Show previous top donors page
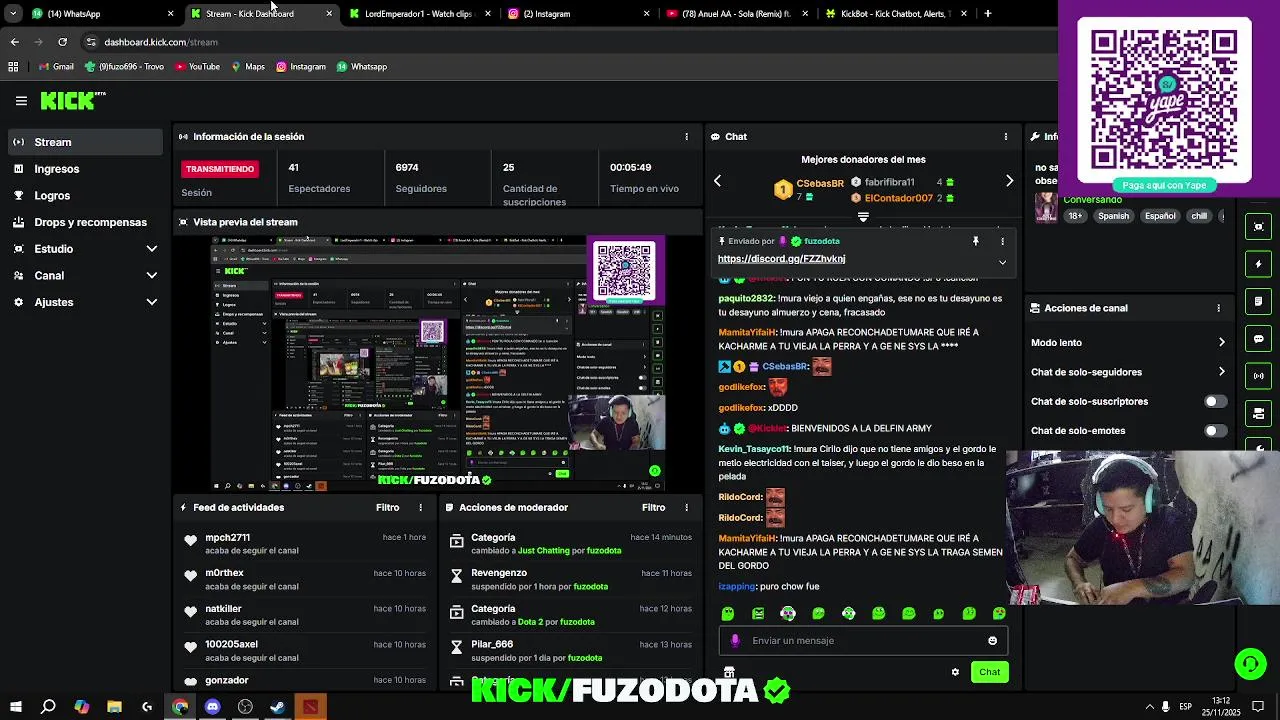This screenshot has width=1280, height=720. tap(717, 181)
